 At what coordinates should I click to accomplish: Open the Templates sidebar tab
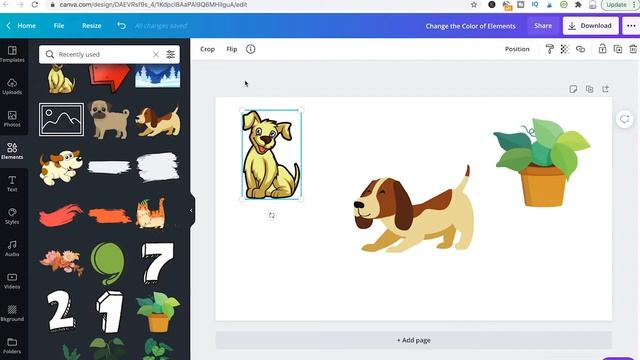(12, 54)
